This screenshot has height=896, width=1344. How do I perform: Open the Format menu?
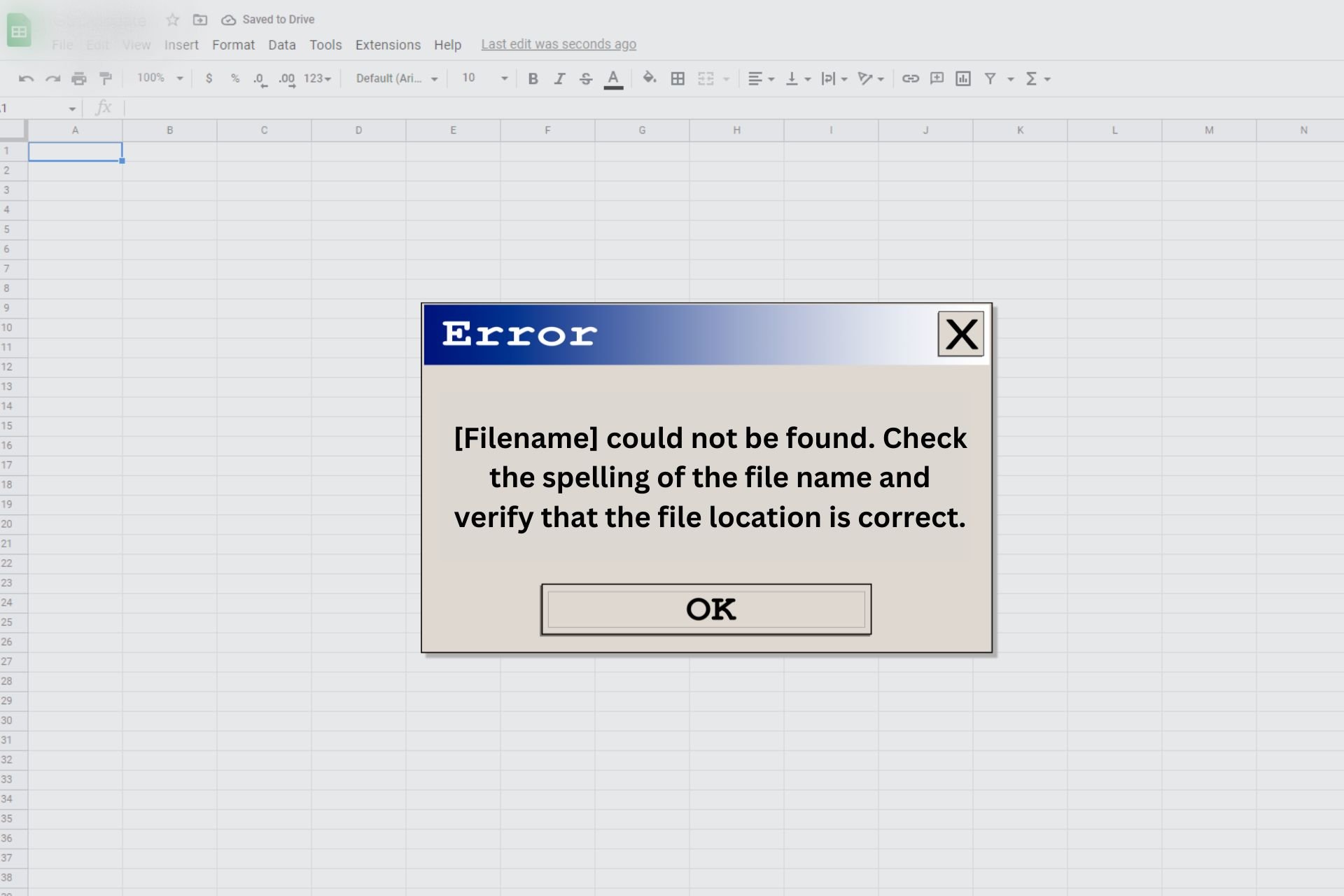233,45
